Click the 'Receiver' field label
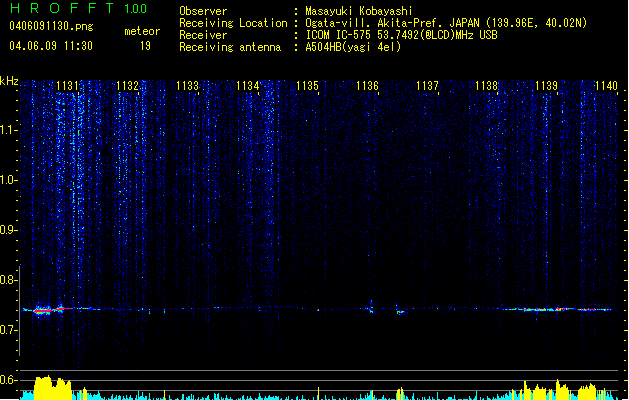The width and height of the screenshot is (629, 400). point(203,35)
